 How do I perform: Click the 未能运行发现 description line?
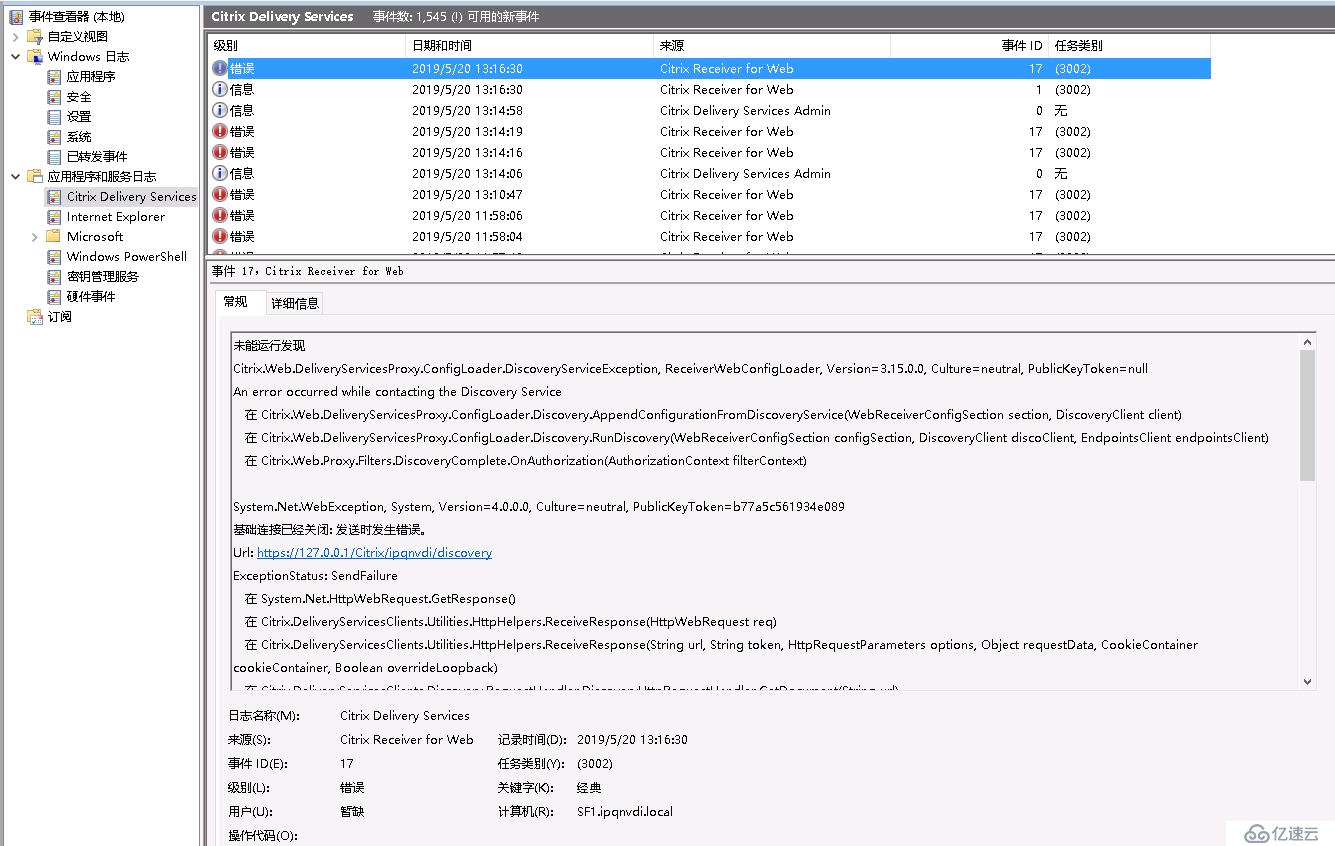tap(269, 346)
